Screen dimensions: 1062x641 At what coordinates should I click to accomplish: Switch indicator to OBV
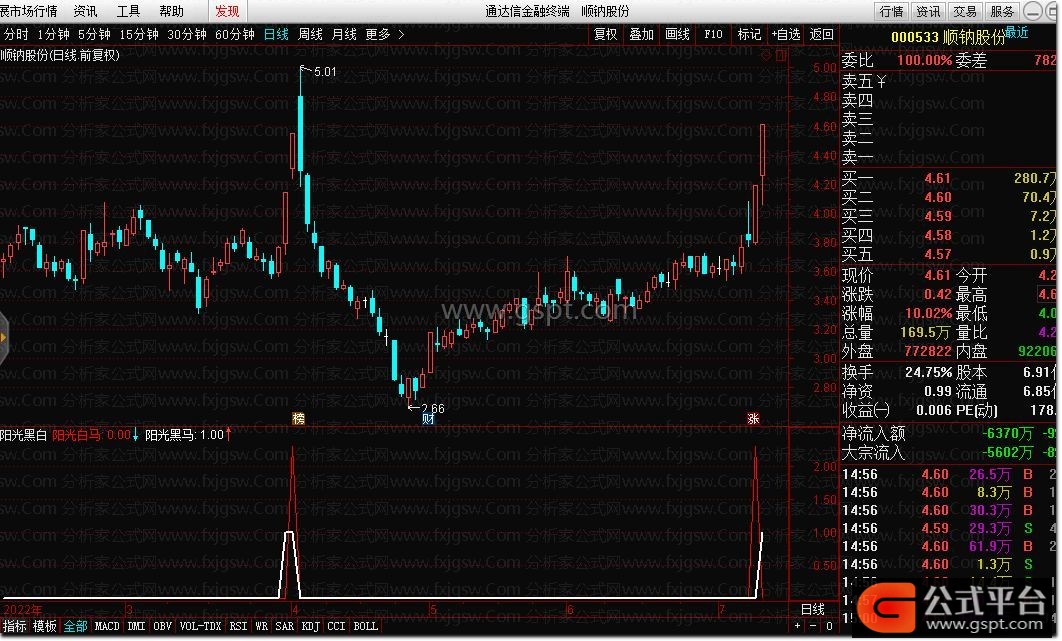point(163,626)
